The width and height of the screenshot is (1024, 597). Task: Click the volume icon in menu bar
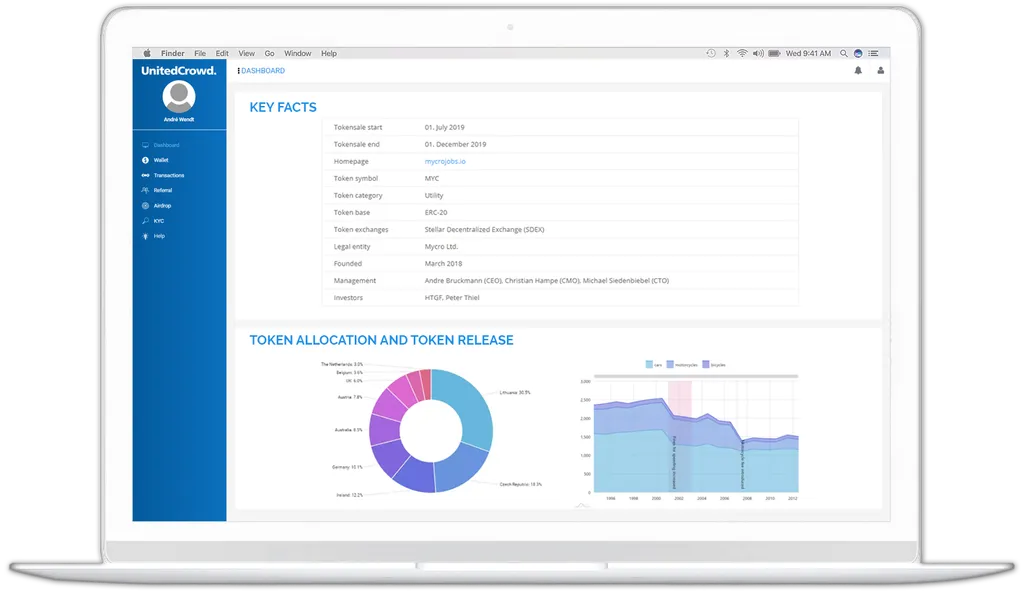tap(758, 54)
